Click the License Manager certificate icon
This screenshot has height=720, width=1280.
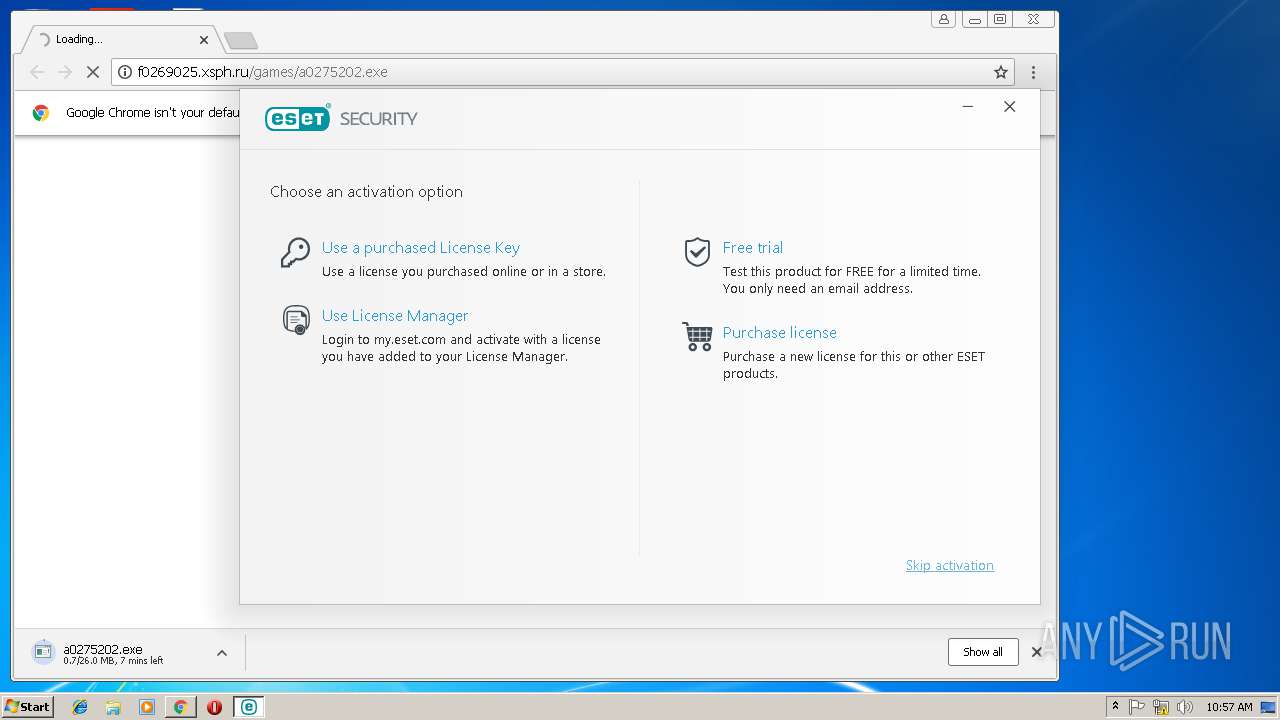[296, 320]
